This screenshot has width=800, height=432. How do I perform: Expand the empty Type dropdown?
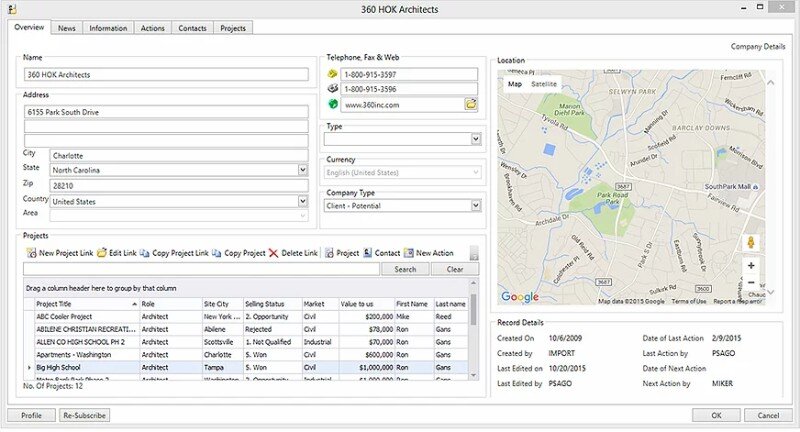[x=476, y=140]
